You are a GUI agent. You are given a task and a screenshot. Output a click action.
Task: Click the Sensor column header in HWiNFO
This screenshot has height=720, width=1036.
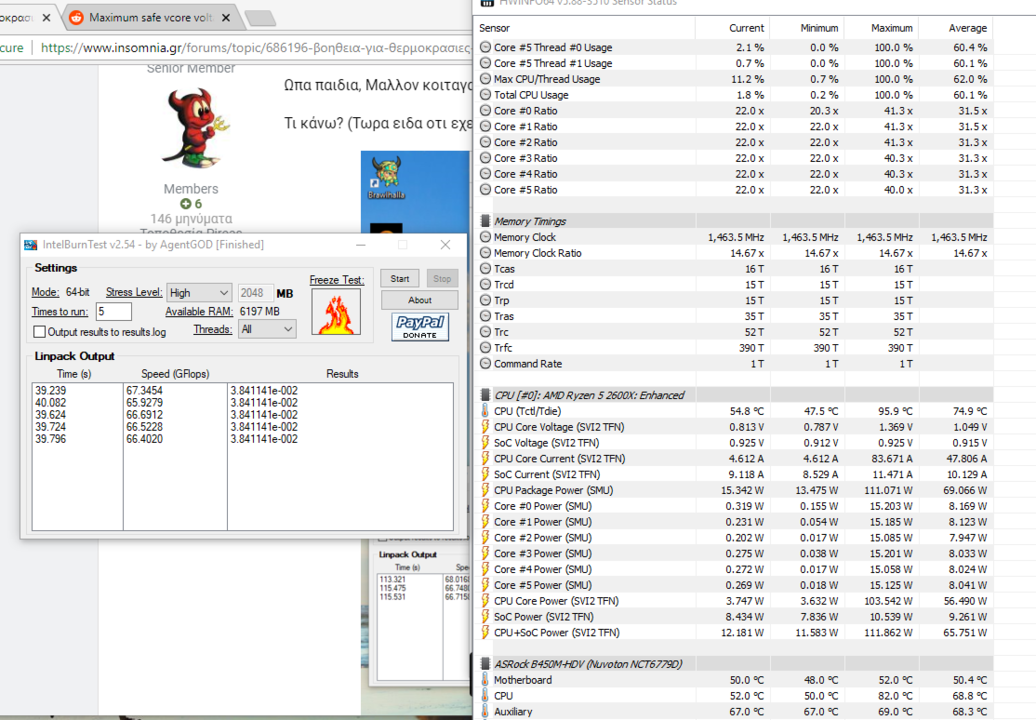coord(494,28)
